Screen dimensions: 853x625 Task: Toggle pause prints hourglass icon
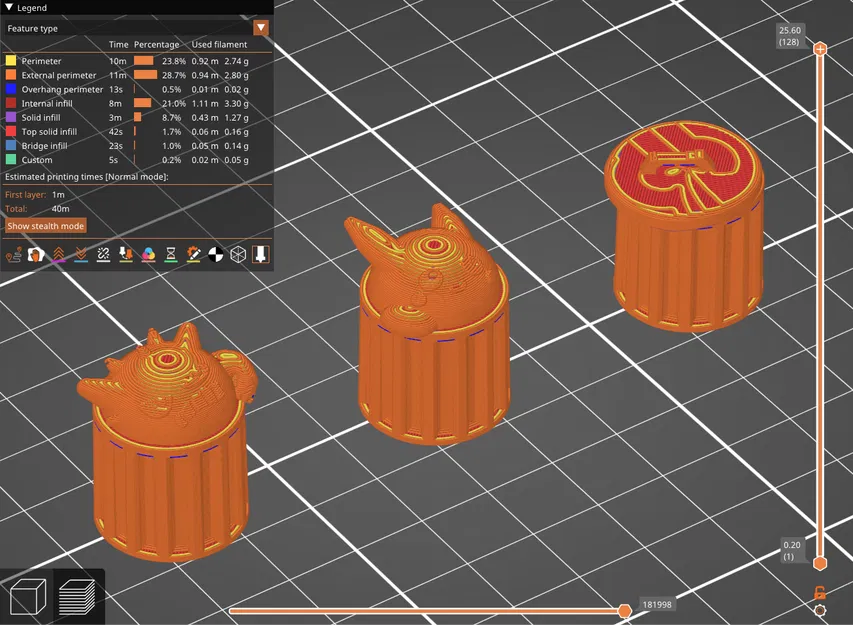tap(171, 255)
